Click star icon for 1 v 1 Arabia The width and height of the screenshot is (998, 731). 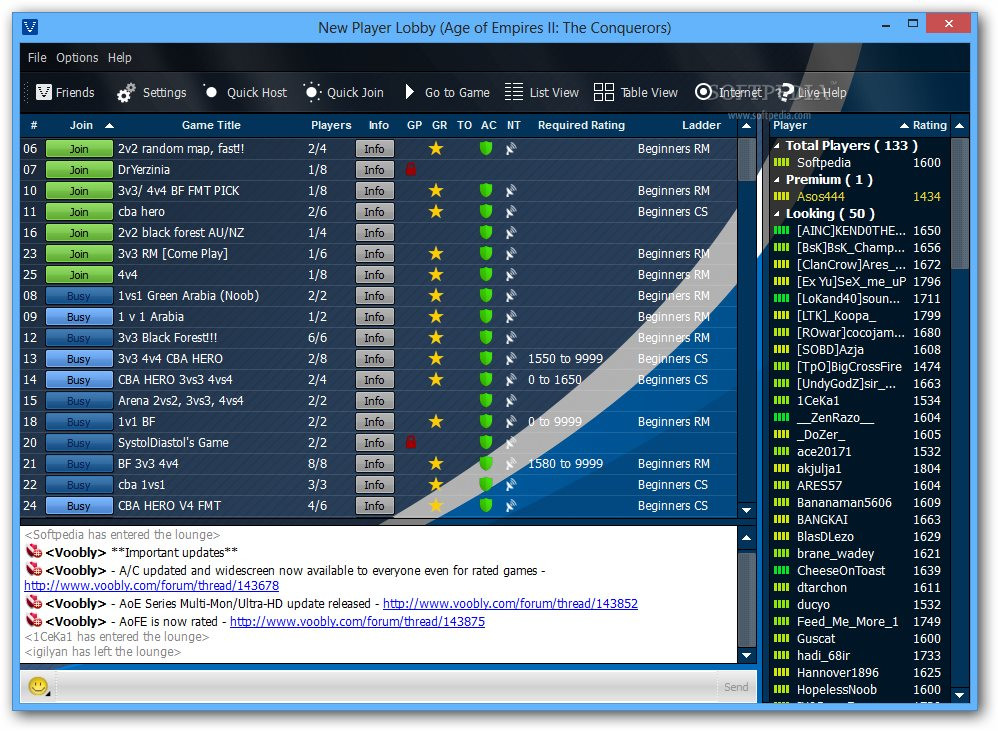436,316
